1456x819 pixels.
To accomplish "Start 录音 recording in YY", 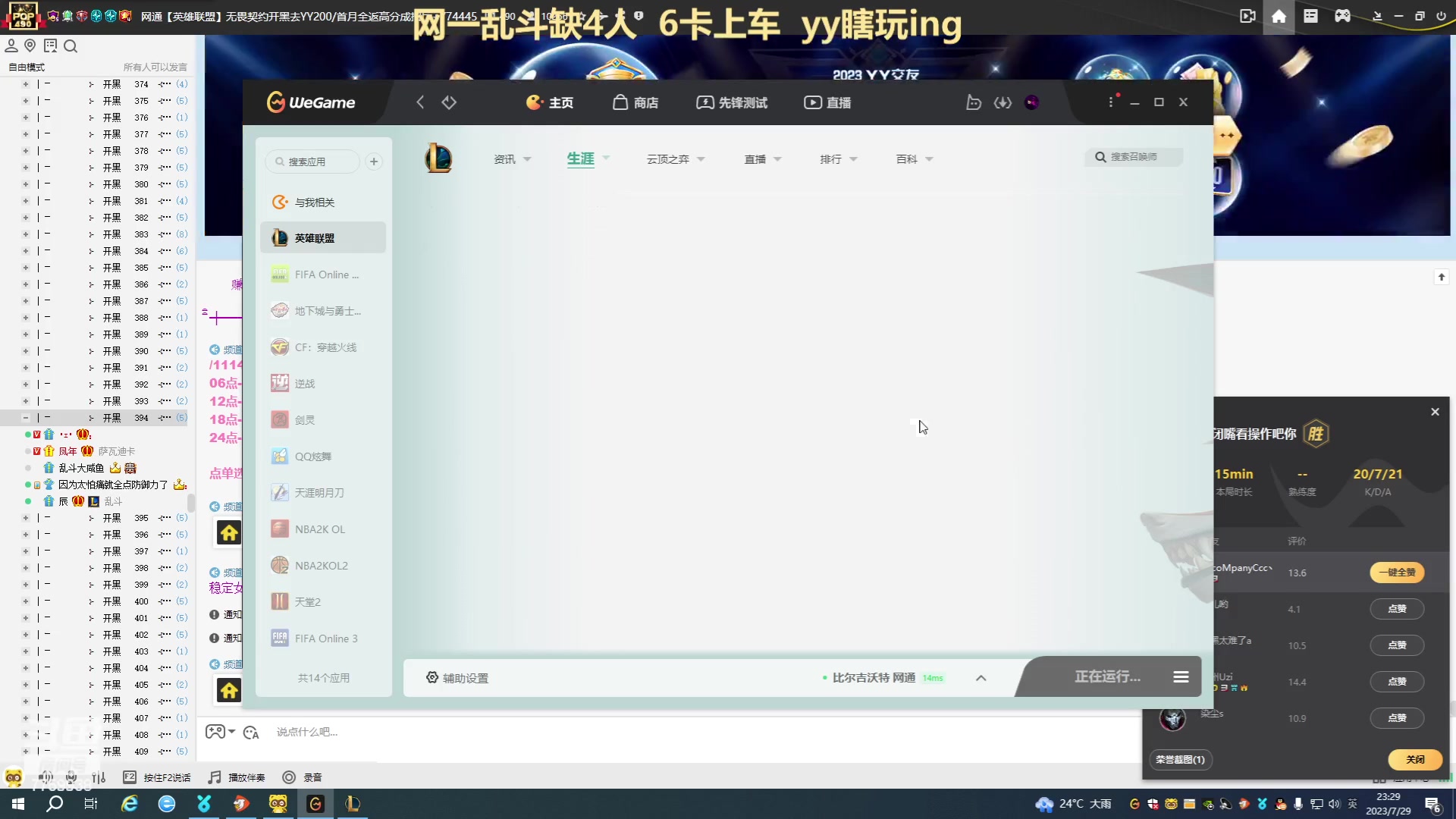I will [303, 777].
